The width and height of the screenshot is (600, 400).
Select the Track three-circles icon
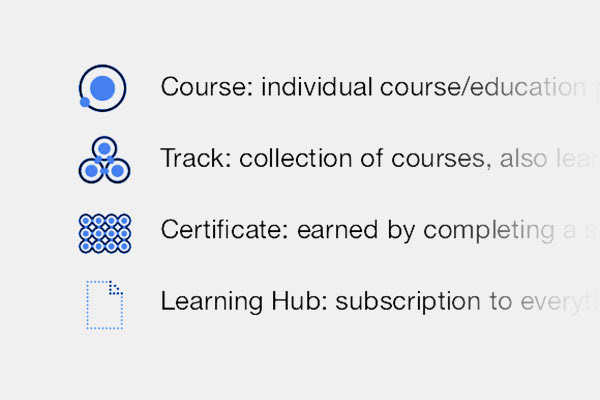(x=104, y=161)
